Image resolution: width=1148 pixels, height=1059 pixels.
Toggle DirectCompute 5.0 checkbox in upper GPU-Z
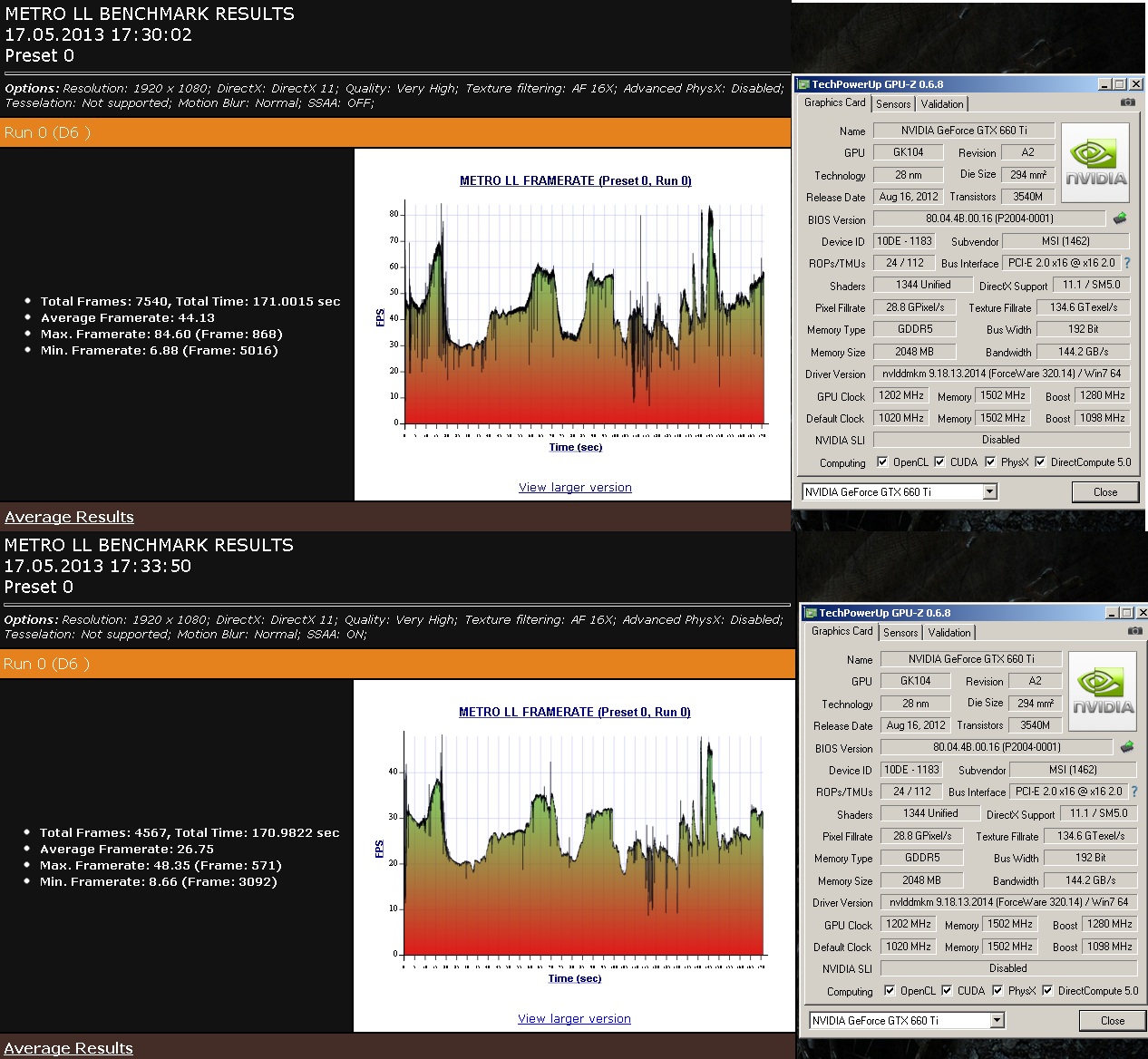(x=1040, y=461)
